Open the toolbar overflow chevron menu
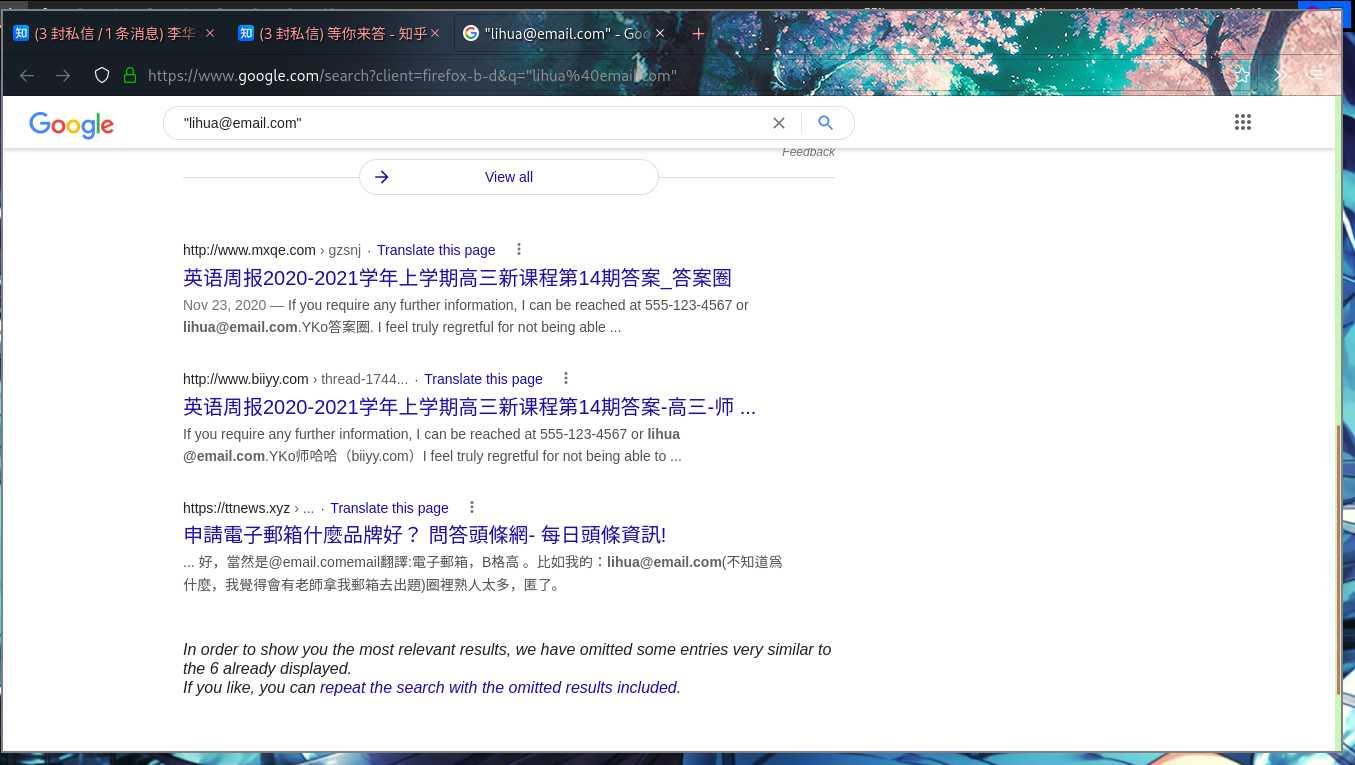Image resolution: width=1355 pixels, height=765 pixels. point(1279,75)
